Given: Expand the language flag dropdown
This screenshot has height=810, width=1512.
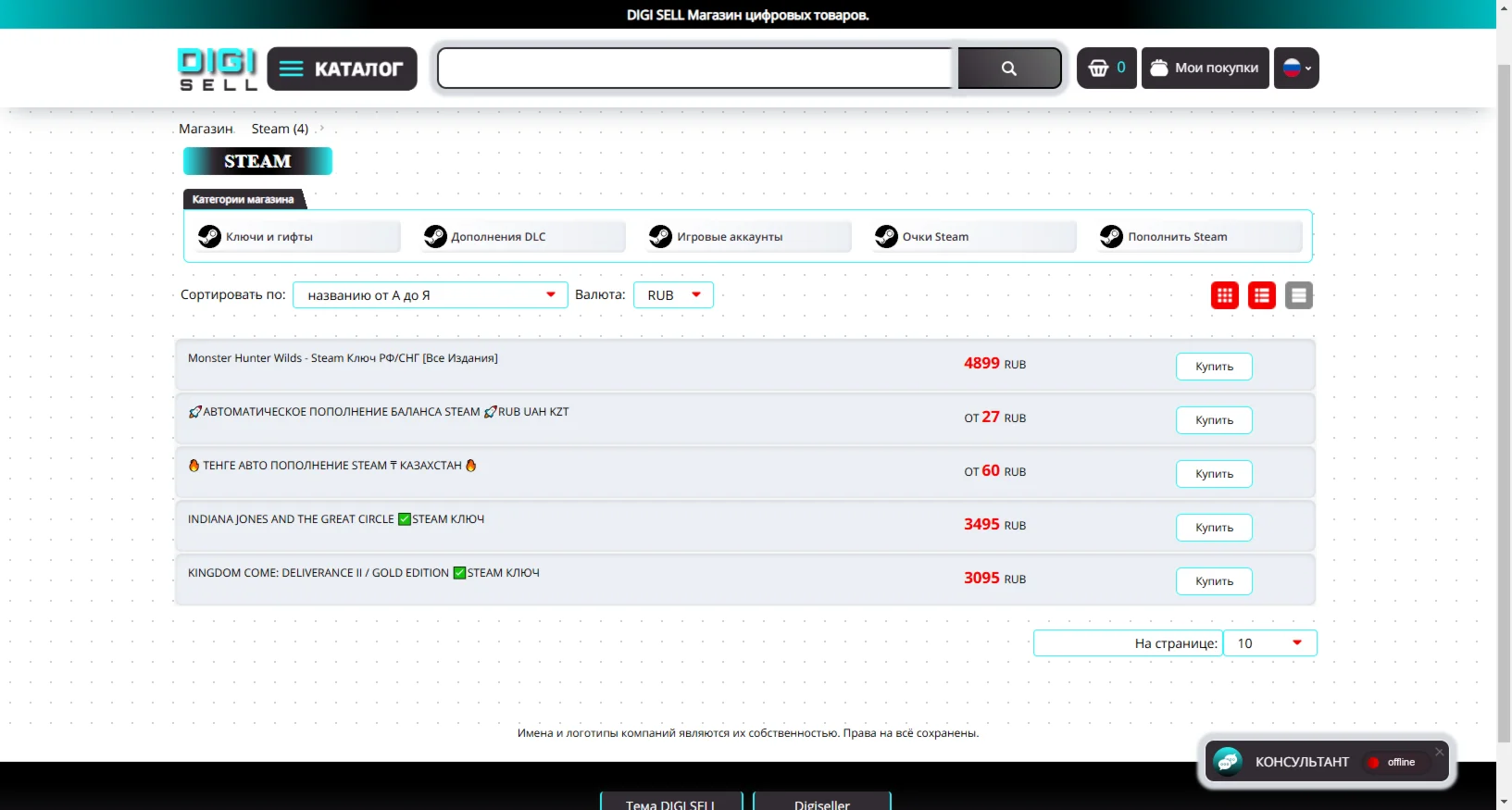Looking at the screenshot, I should click(x=1296, y=69).
